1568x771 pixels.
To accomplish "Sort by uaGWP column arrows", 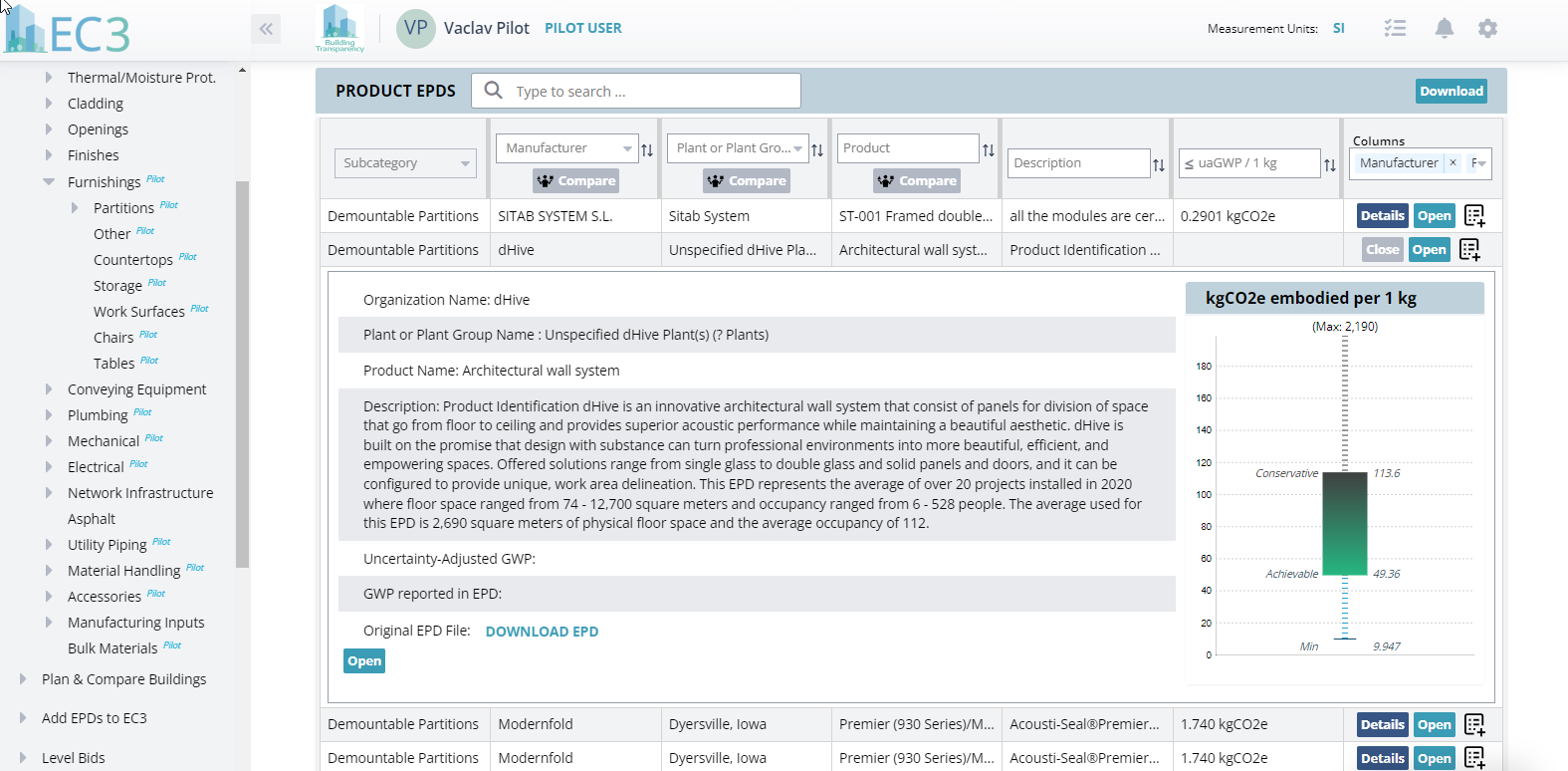I will (x=1330, y=165).
